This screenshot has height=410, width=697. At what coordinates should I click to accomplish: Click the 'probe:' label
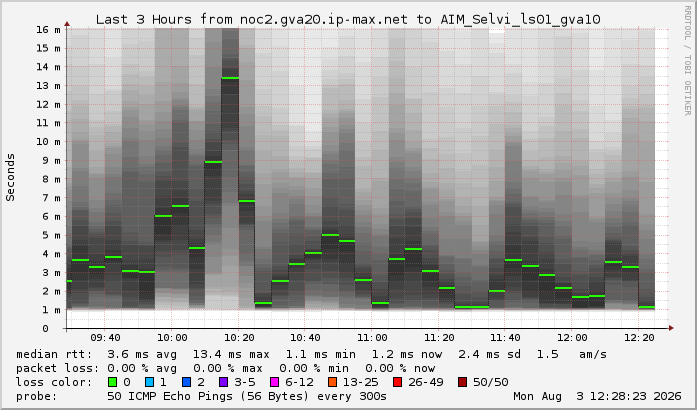(x=37, y=396)
